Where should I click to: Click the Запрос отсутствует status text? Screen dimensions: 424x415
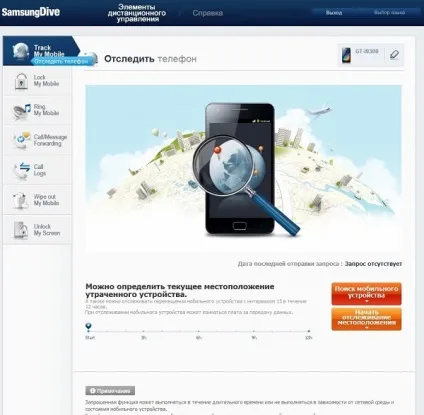[373, 264]
